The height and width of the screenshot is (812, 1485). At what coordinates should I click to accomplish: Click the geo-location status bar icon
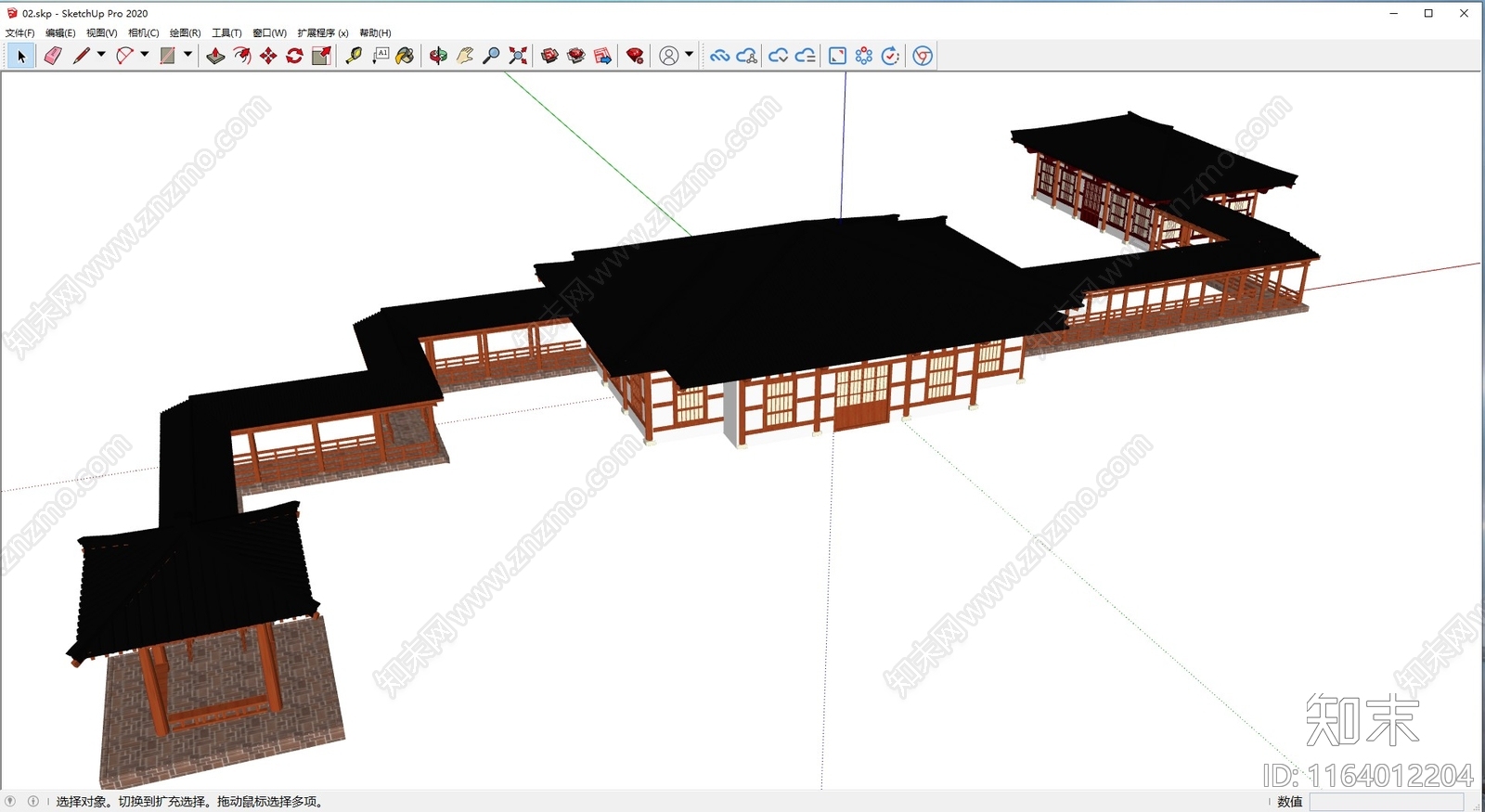tap(10, 801)
